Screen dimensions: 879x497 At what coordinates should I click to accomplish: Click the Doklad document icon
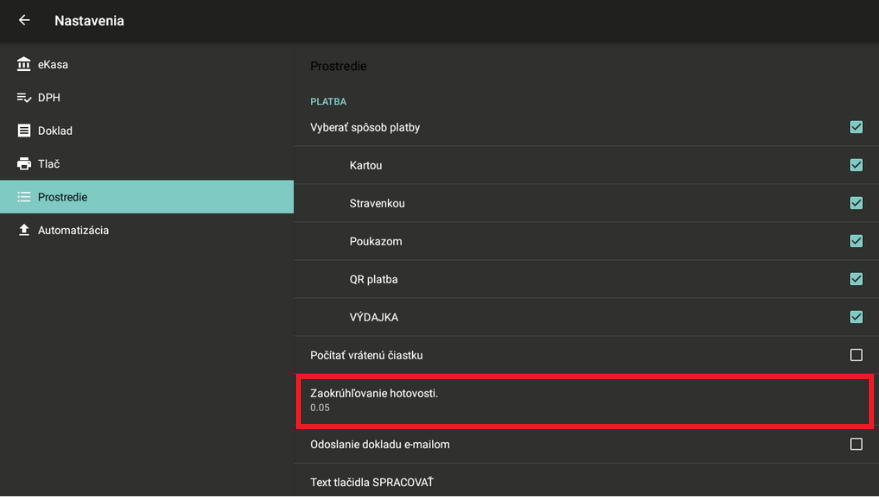pyautogui.click(x=24, y=131)
